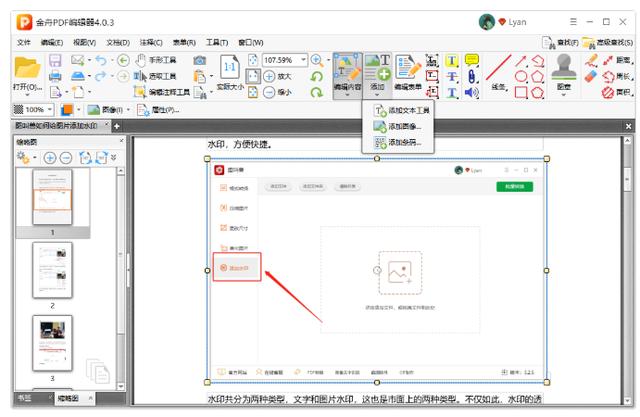Click the scanner icon in the toolbar
640x417 pixels.
click(78, 76)
